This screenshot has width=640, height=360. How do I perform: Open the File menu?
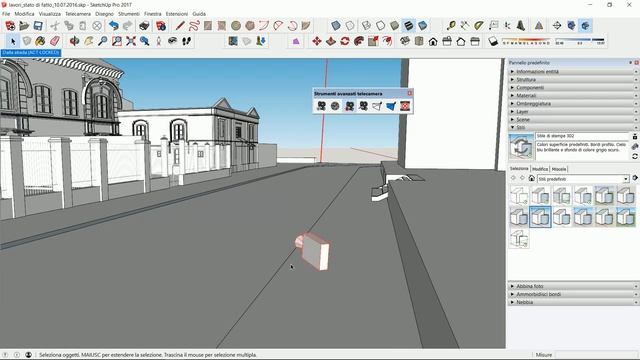pos(6,14)
